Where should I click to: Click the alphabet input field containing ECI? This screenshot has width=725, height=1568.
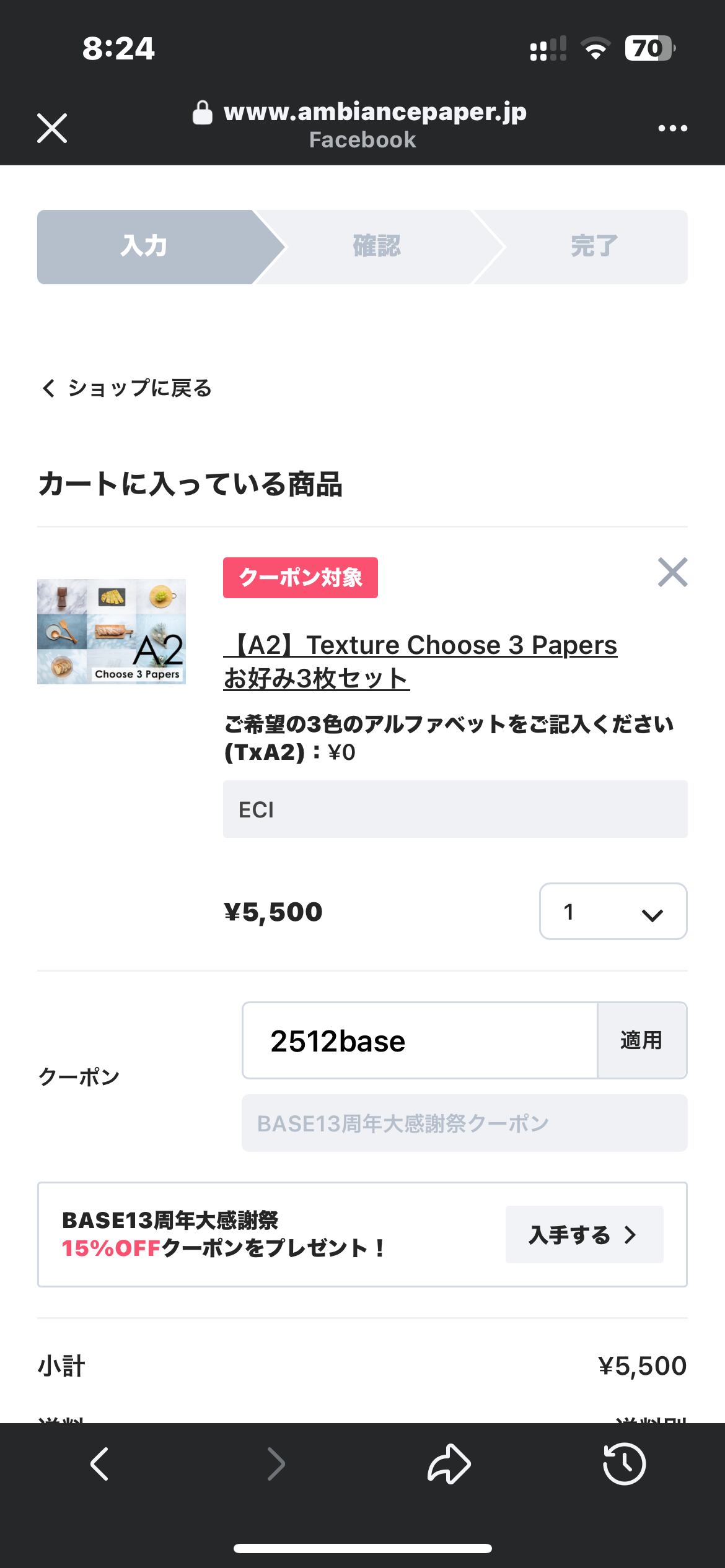tap(455, 809)
